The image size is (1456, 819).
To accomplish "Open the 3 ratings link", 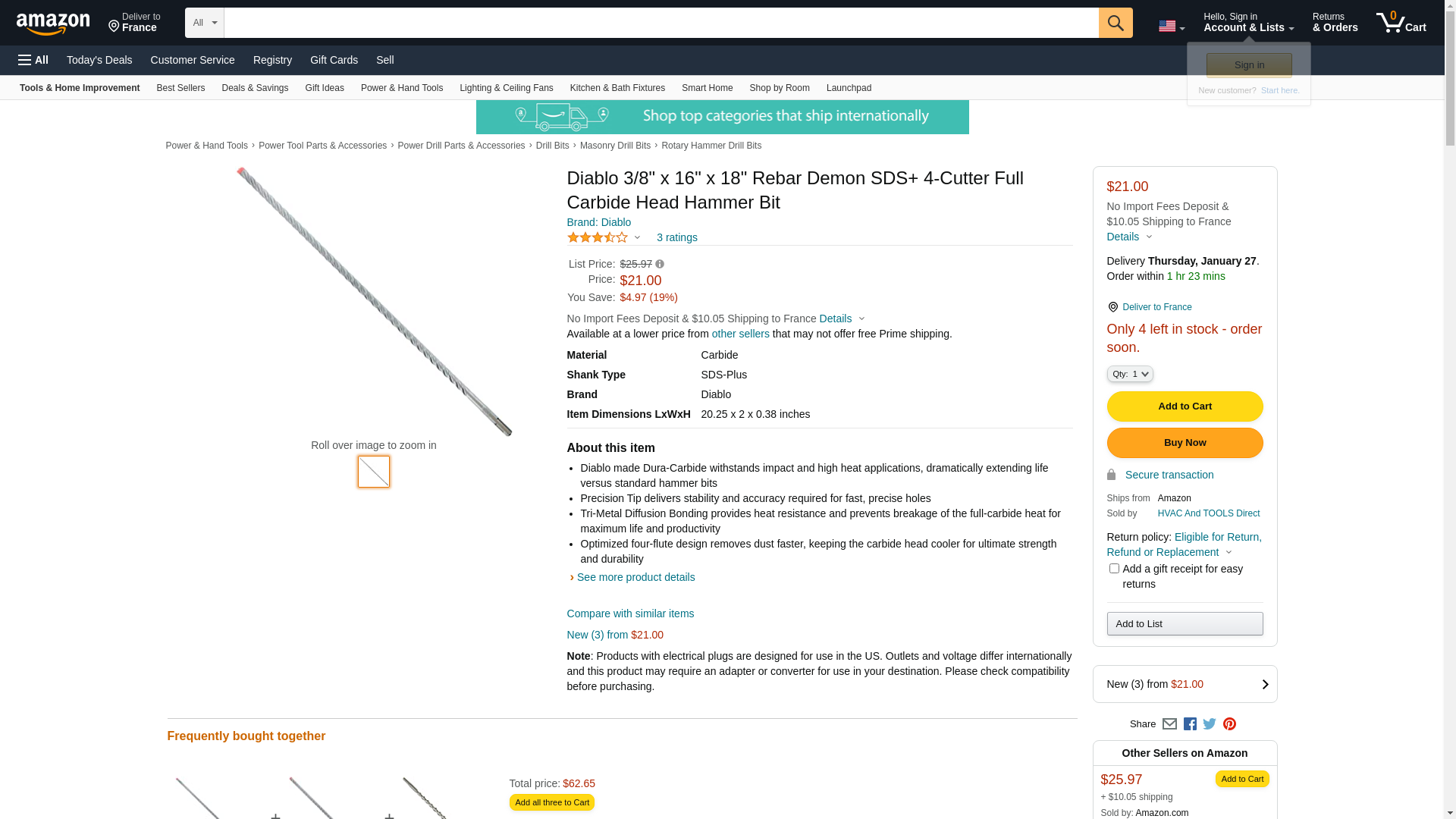I will 676,238.
